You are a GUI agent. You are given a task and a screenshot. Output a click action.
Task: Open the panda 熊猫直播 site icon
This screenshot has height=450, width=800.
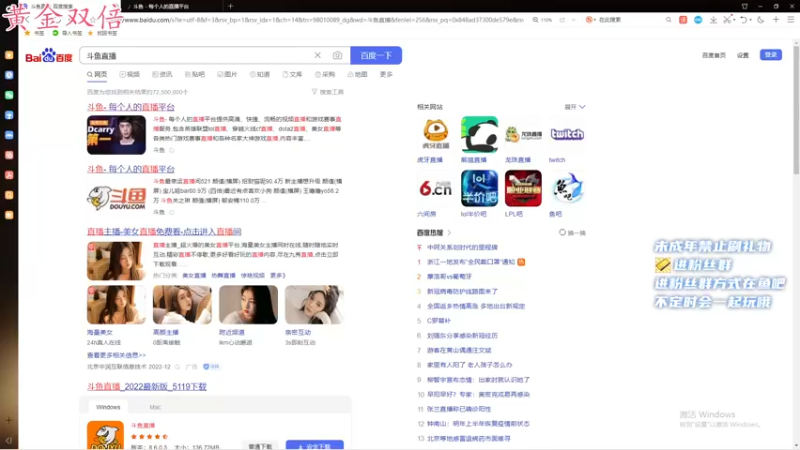pos(479,134)
